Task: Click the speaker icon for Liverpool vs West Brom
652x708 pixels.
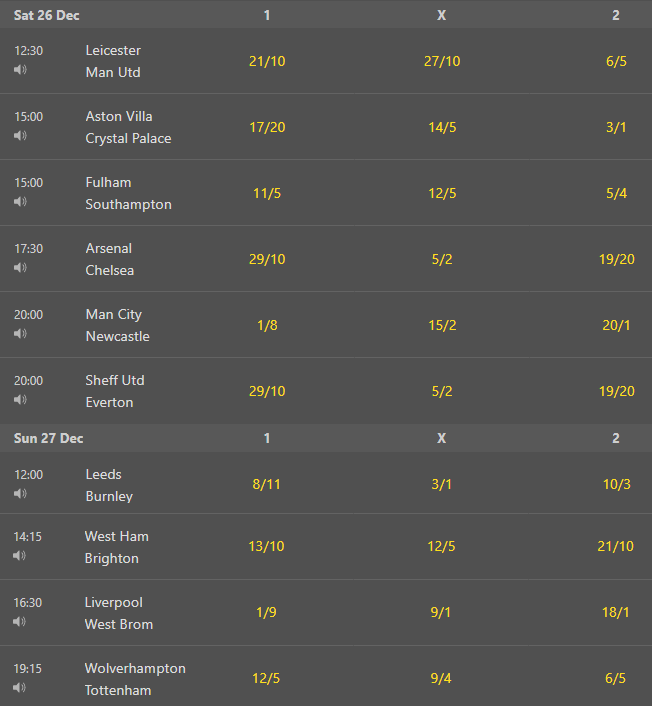Action: click(19, 621)
